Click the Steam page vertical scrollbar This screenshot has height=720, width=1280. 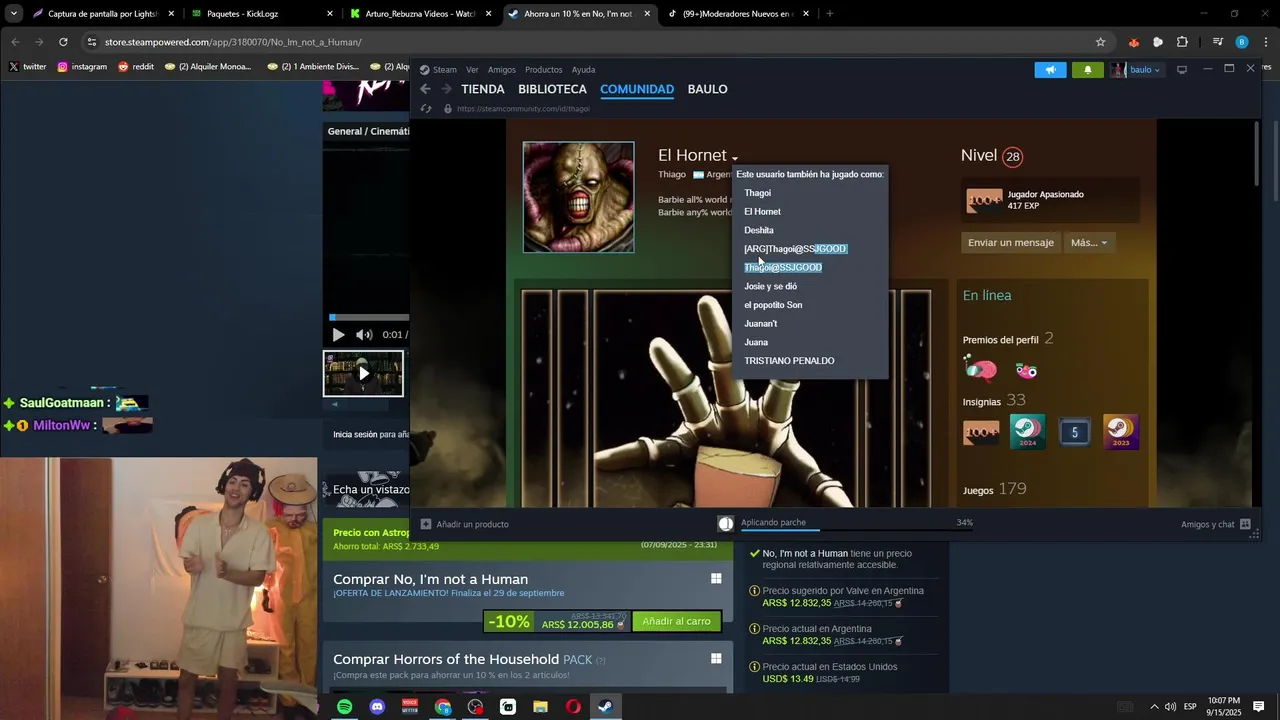coord(1256,152)
